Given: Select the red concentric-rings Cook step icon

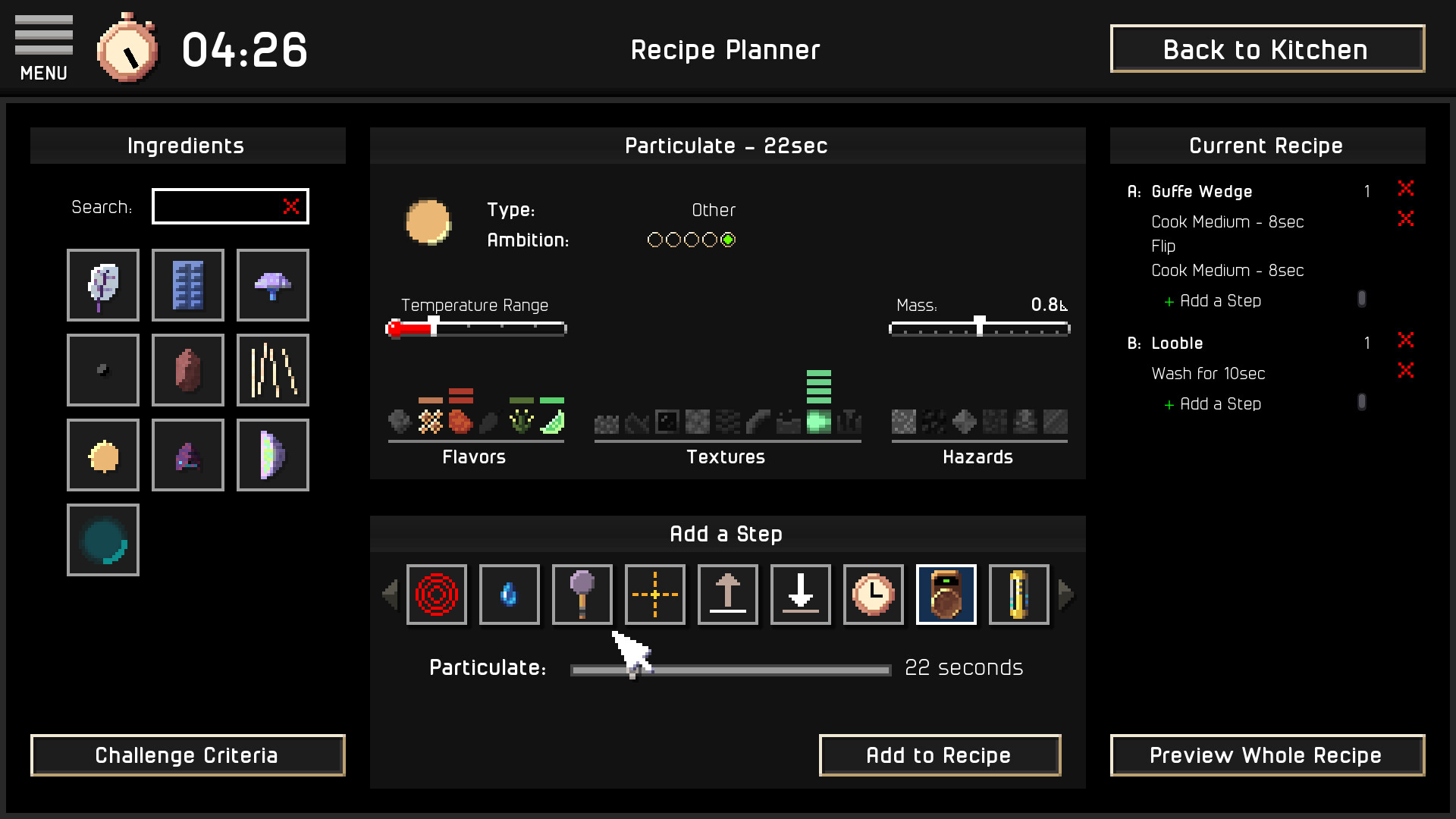Looking at the screenshot, I should coord(437,595).
